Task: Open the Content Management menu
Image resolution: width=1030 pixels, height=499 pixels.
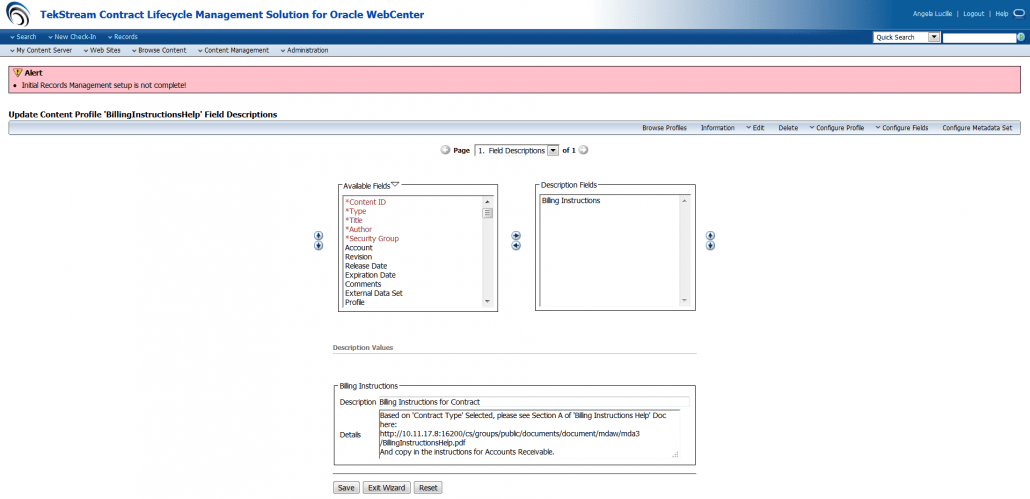Action: coord(233,50)
